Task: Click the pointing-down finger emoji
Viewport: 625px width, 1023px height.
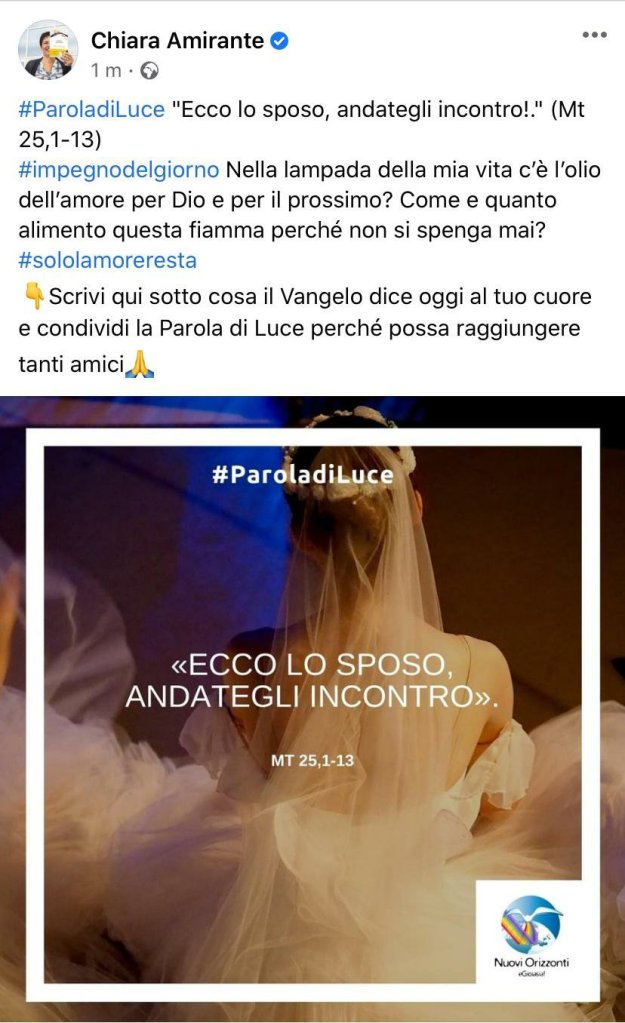Action: pyautogui.click(x=33, y=297)
